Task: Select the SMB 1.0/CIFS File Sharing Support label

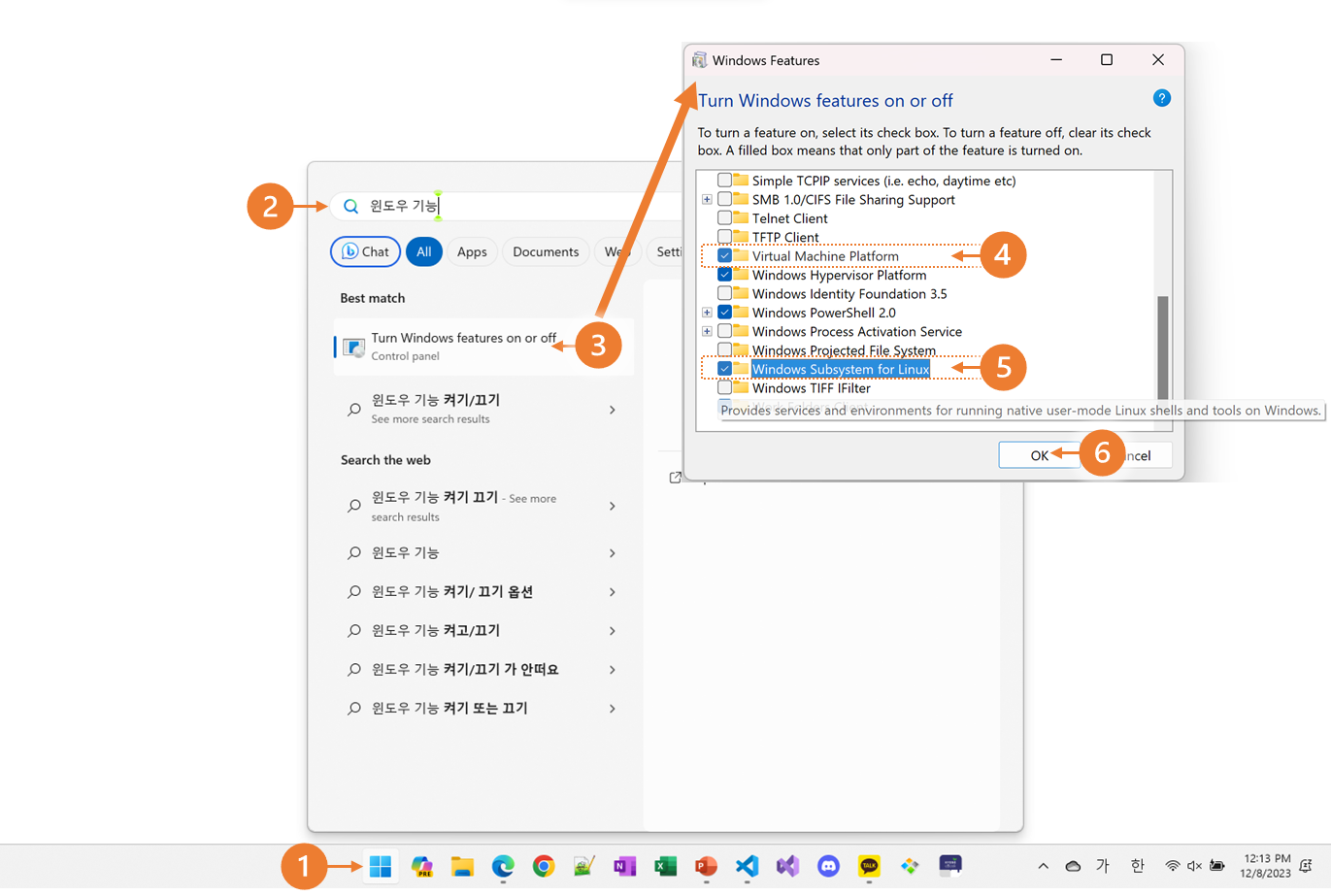Action: coord(853,200)
